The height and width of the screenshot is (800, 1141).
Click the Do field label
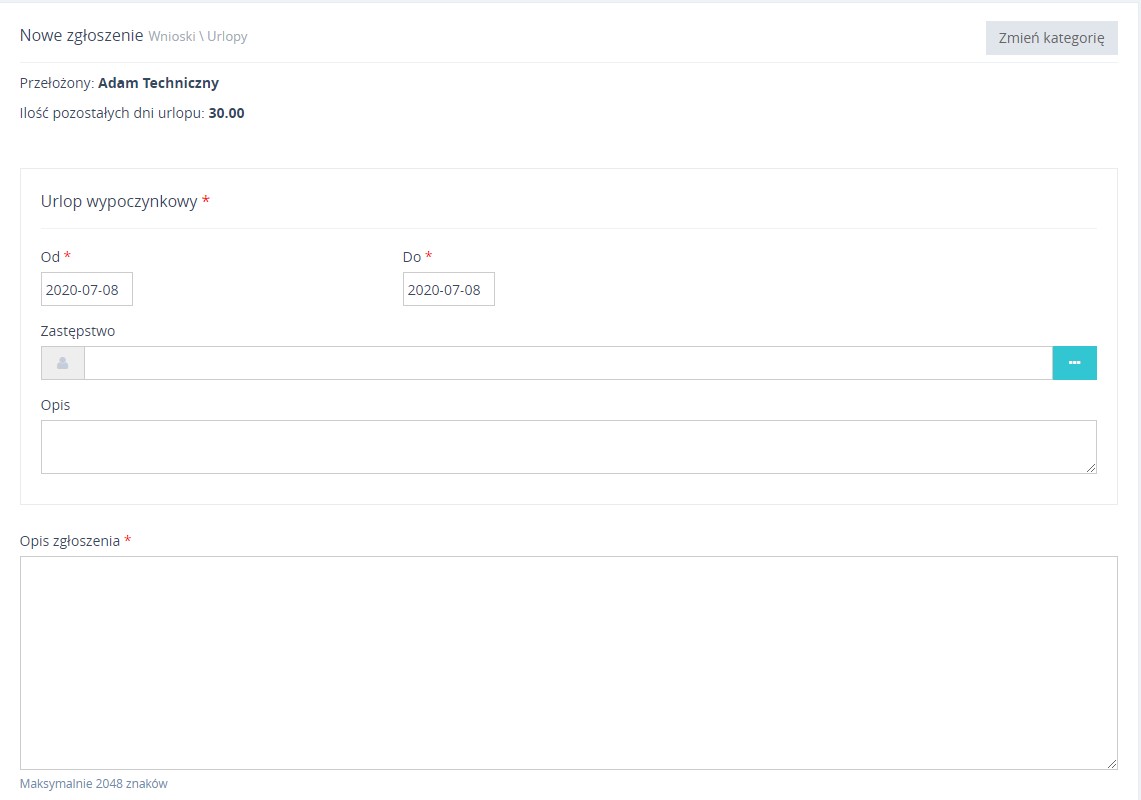point(412,257)
